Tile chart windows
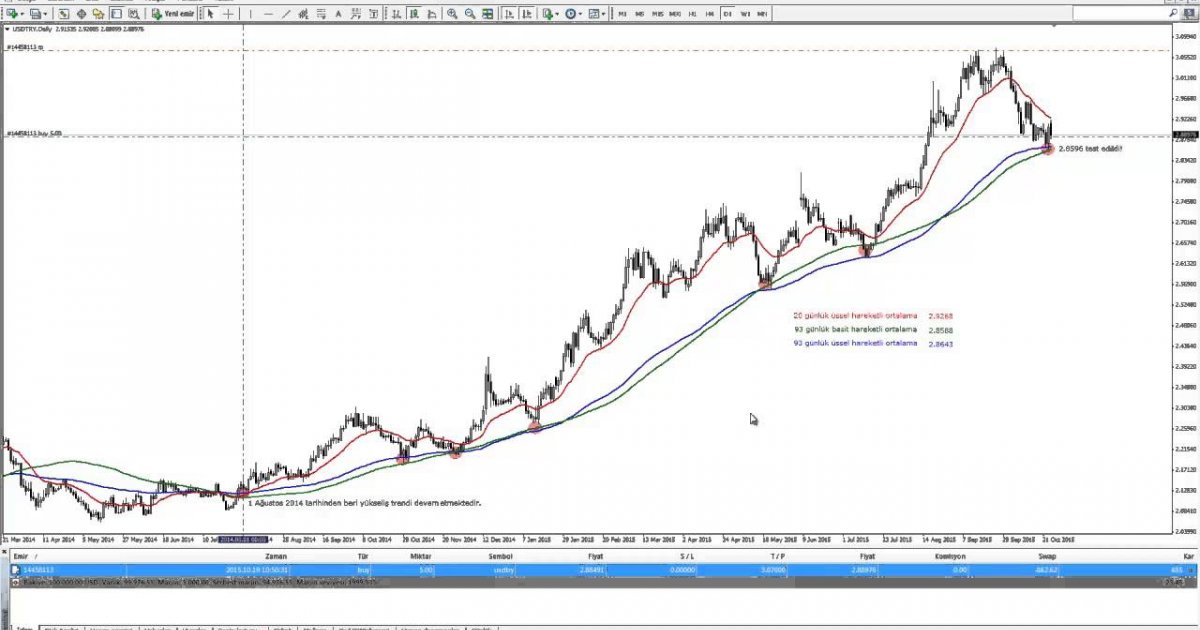 (487, 14)
